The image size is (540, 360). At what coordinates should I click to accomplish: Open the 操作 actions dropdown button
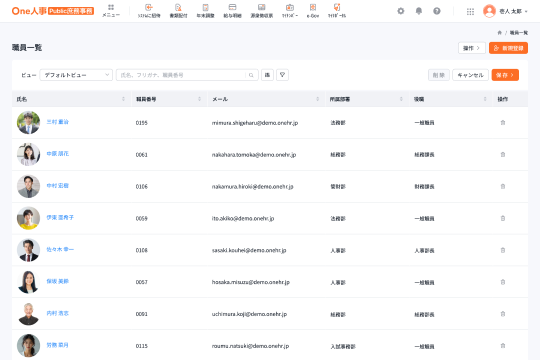tap(472, 48)
